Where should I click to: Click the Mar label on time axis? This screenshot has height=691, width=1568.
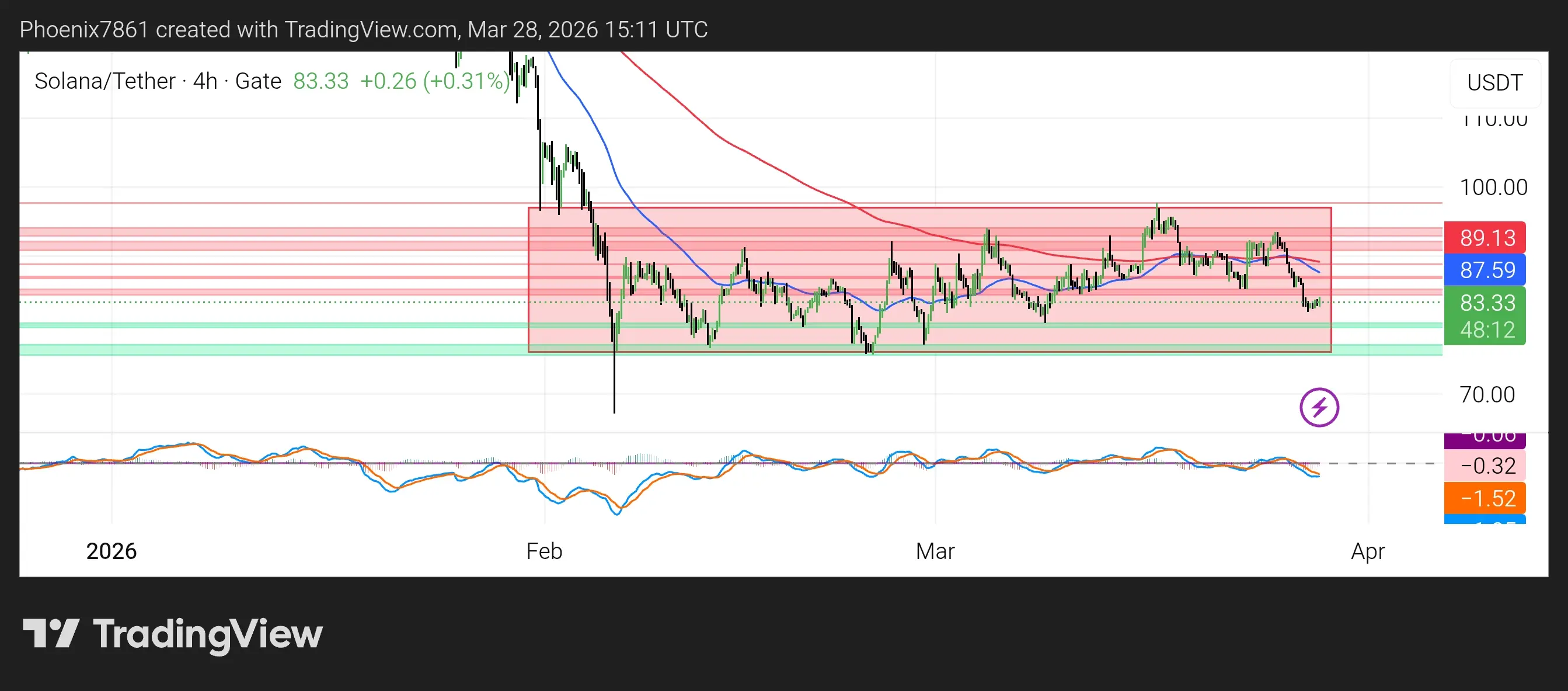pos(935,551)
